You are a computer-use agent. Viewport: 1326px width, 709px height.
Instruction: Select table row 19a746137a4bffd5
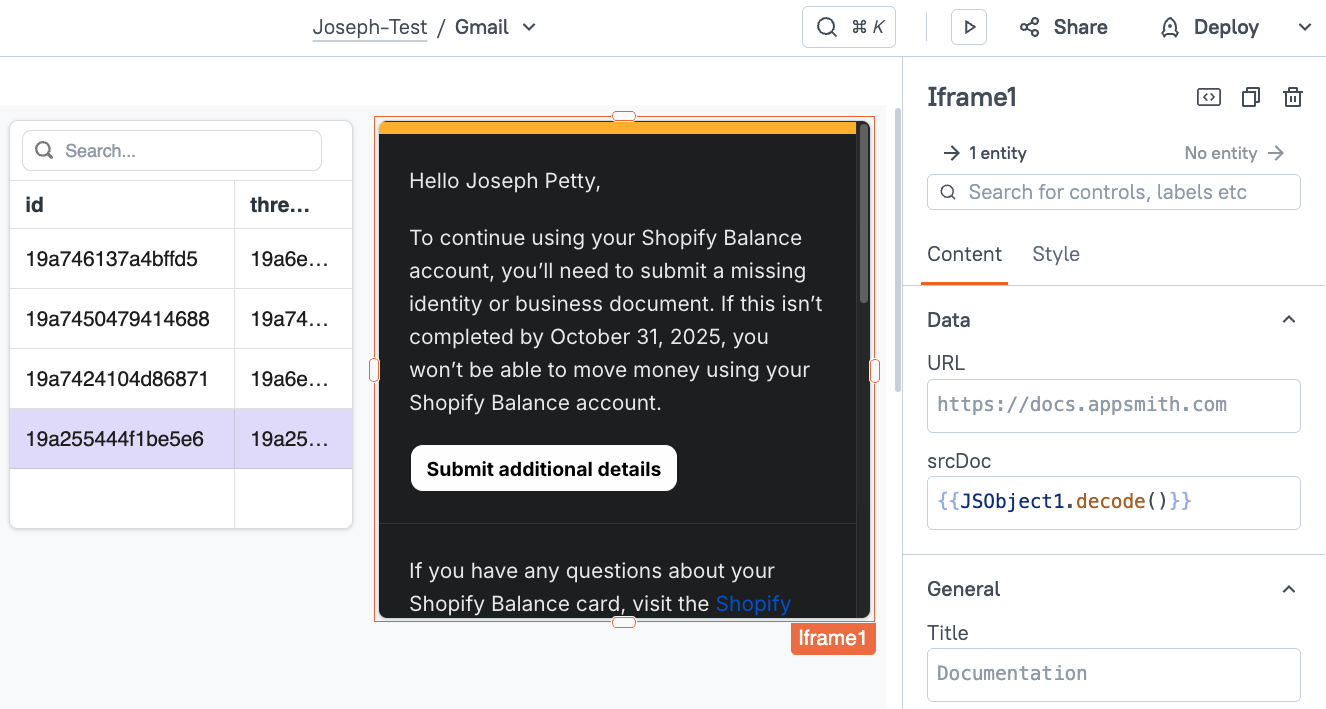[x=112, y=259]
